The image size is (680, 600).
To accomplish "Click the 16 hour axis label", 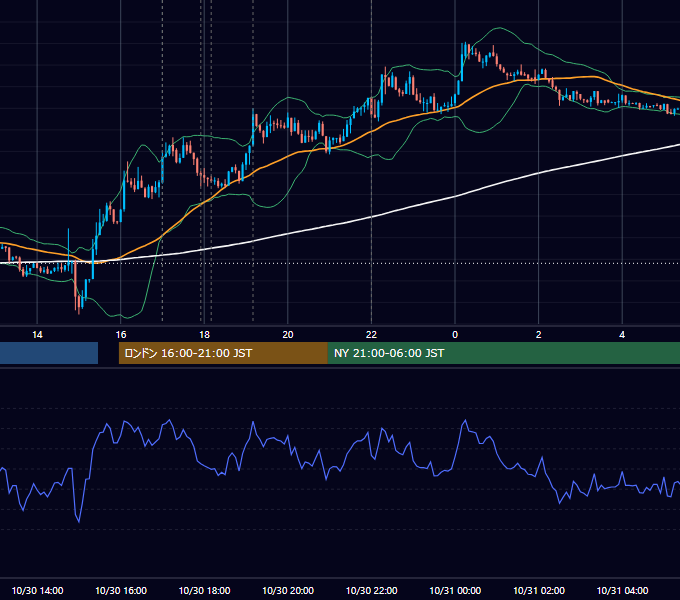I will 121,335.
